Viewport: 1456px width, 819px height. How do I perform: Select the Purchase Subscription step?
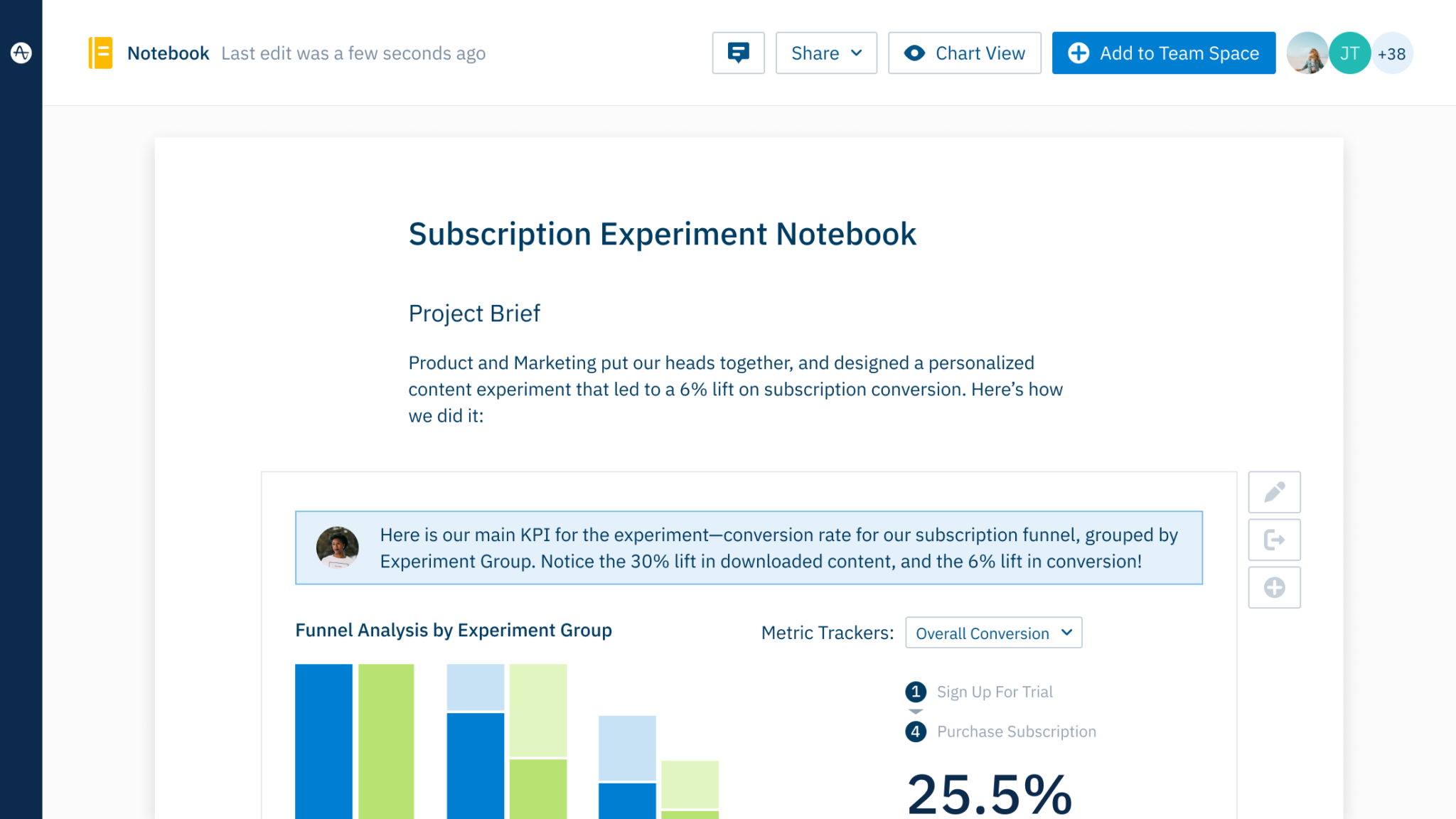[x=1016, y=732]
